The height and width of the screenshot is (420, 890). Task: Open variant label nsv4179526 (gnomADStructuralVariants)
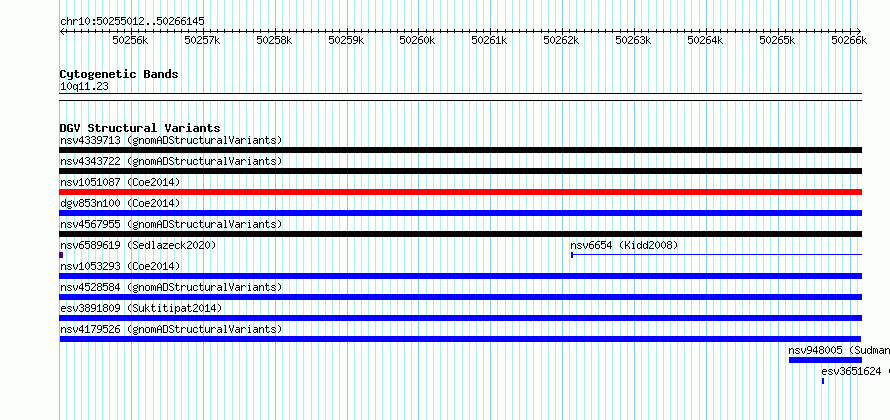click(171, 329)
